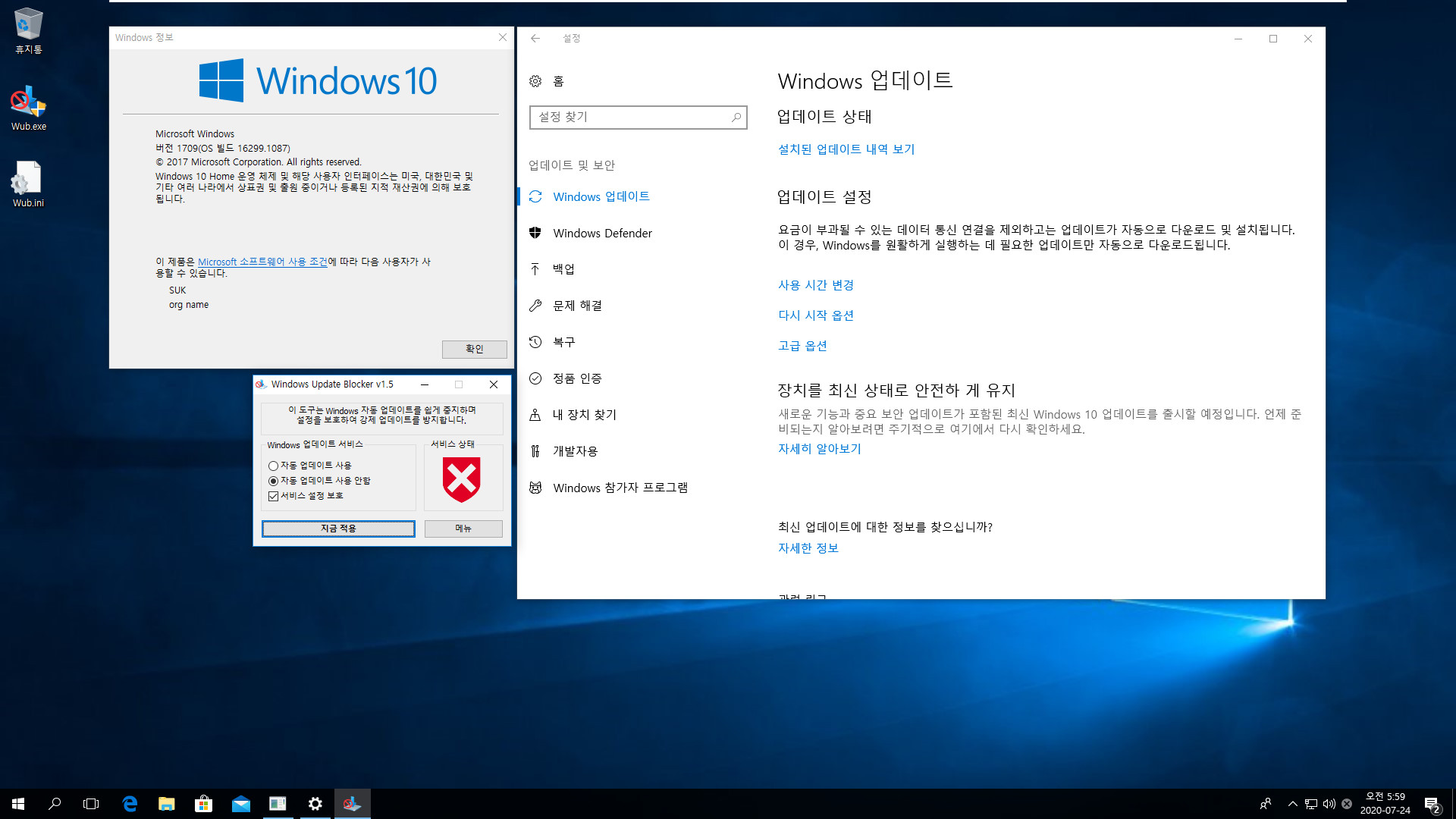This screenshot has width=1456, height=819.
Task: Open Change active hours link
Action: point(816,285)
